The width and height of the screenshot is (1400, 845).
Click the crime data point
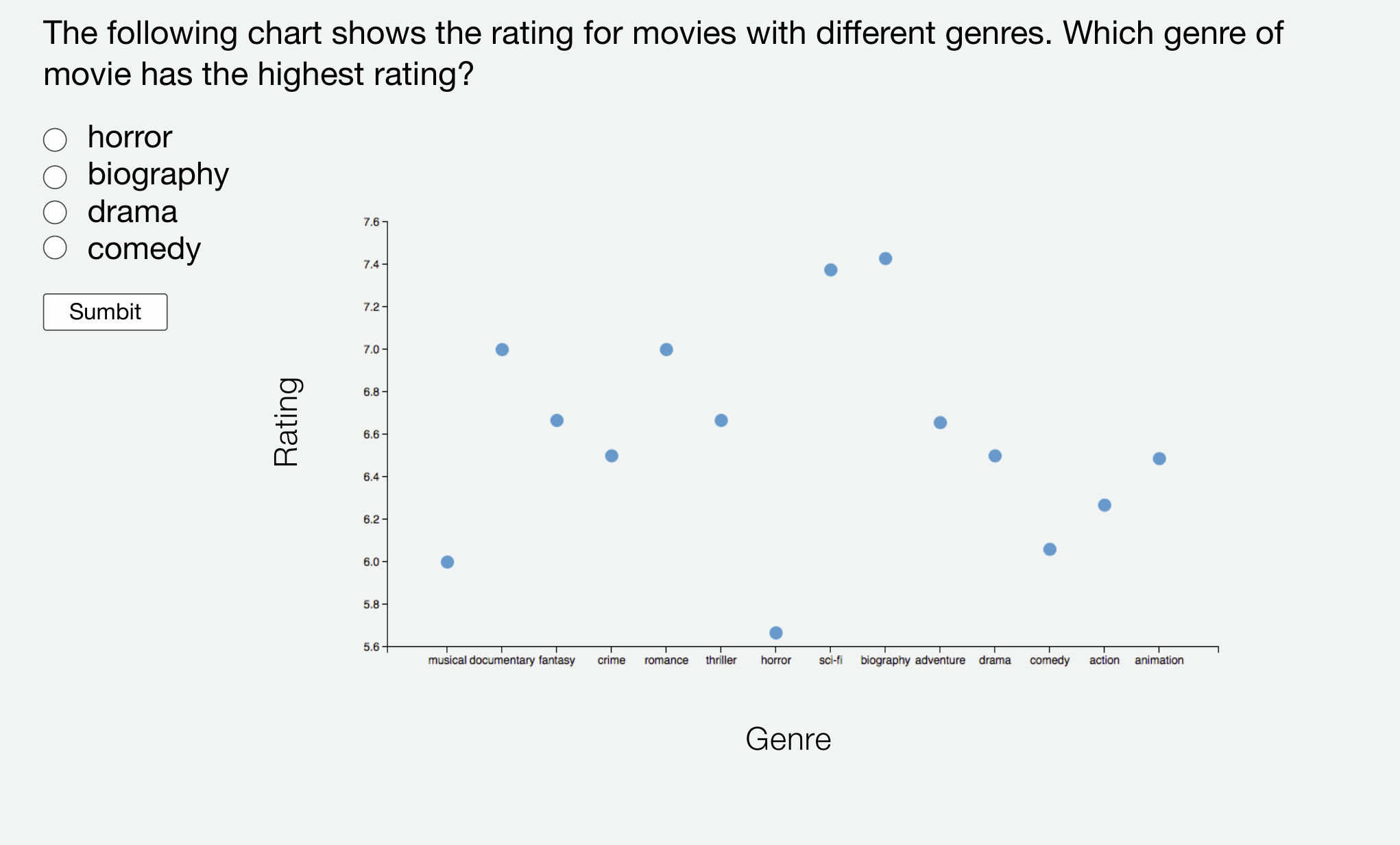pos(612,456)
